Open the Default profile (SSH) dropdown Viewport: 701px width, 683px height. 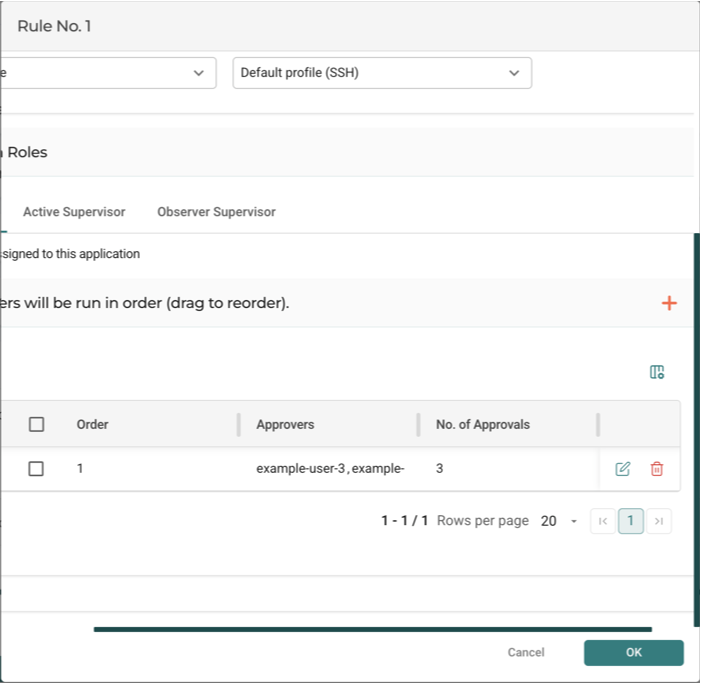pyautogui.click(x=382, y=73)
